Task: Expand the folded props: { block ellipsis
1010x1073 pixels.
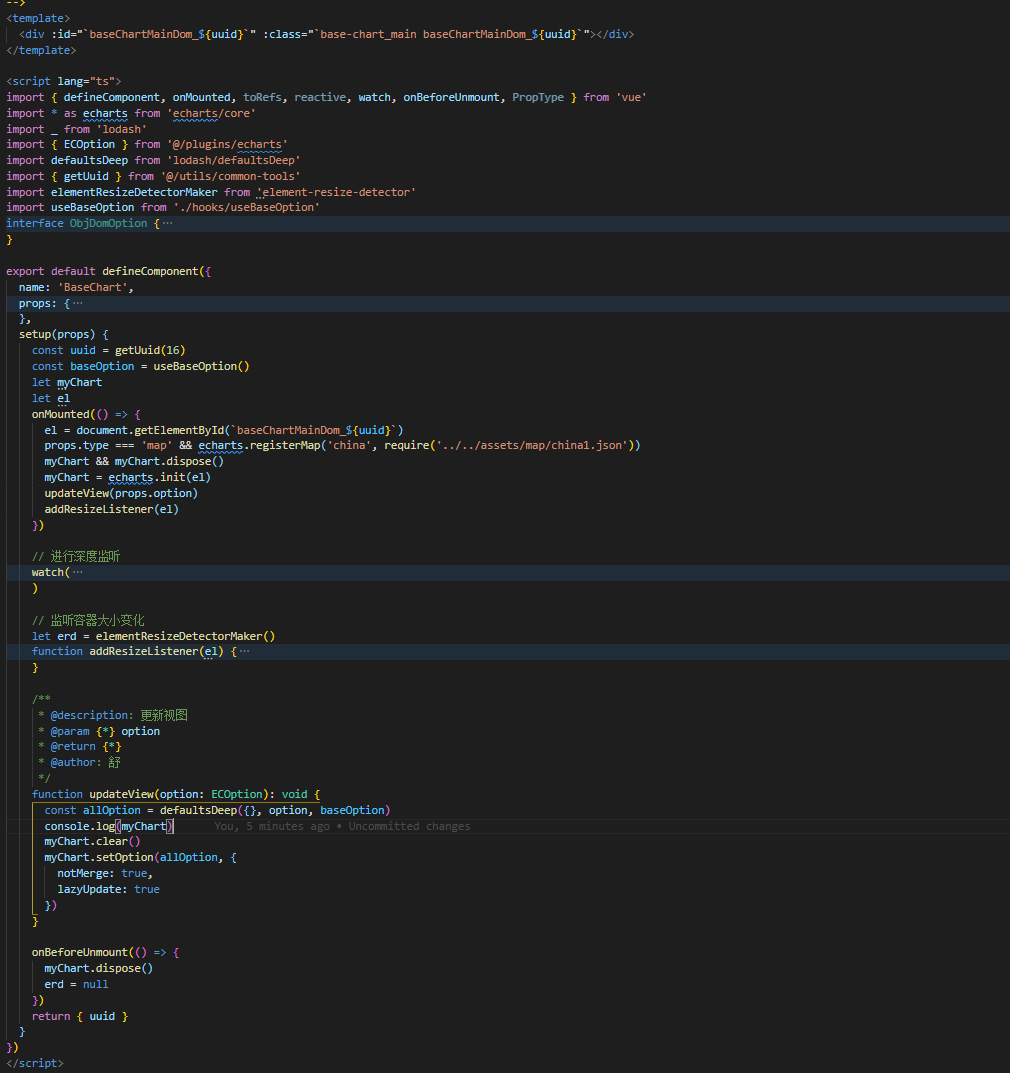Action: pos(77,303)
